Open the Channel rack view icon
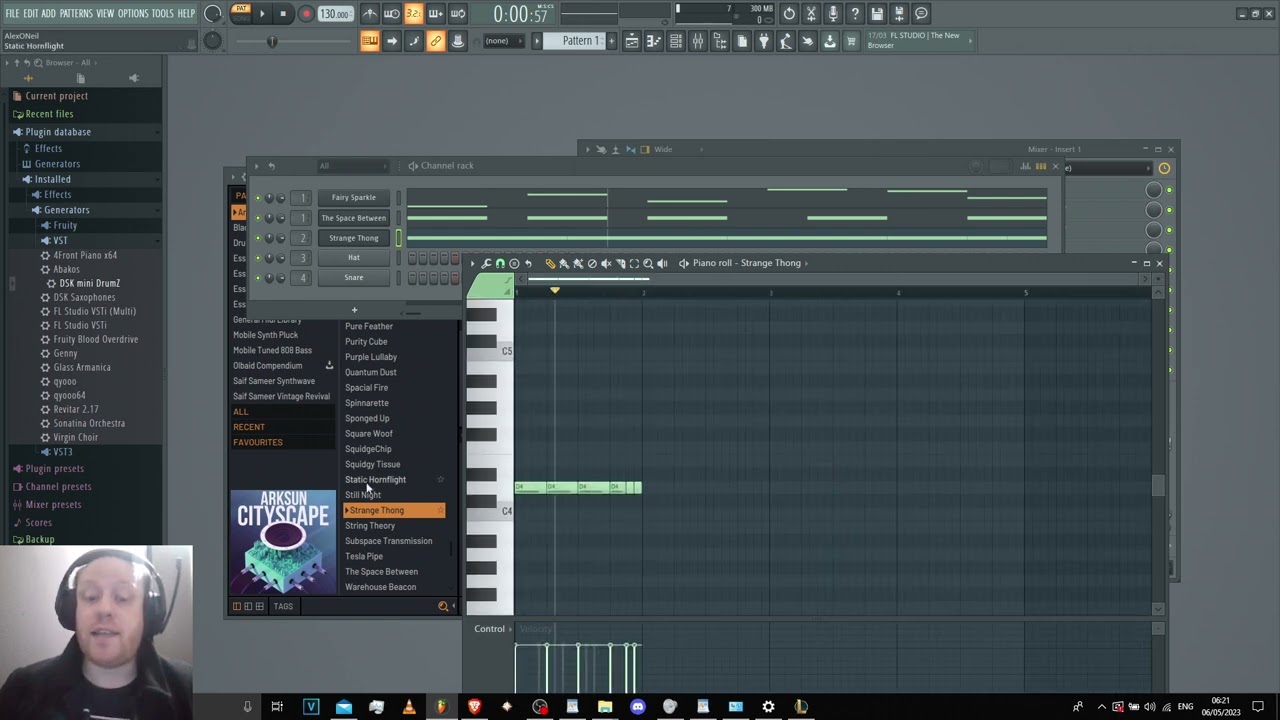 [x=675, y=41]
